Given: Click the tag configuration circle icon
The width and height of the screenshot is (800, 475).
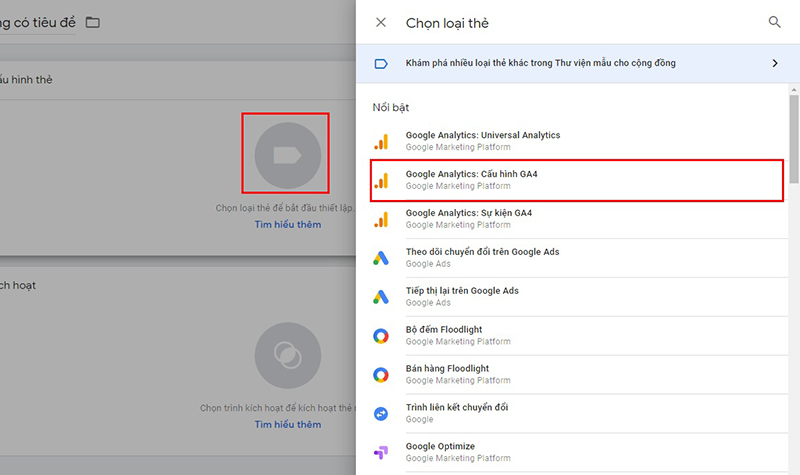Looking at the screenshot, I should click(x=288, y=155).
